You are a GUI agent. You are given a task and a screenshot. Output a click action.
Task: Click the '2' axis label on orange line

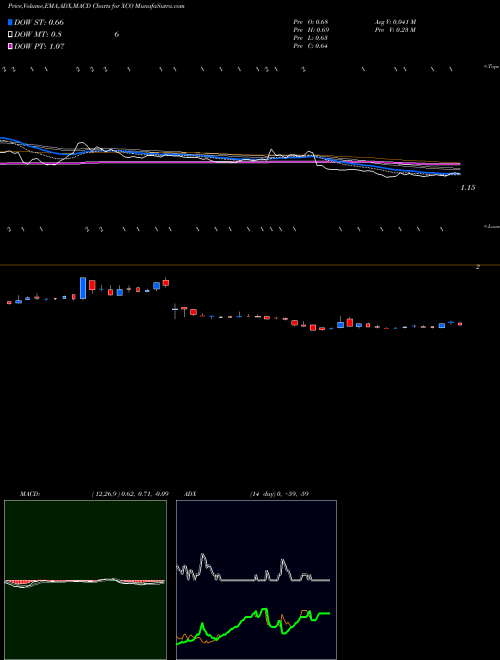coord(478,267)
